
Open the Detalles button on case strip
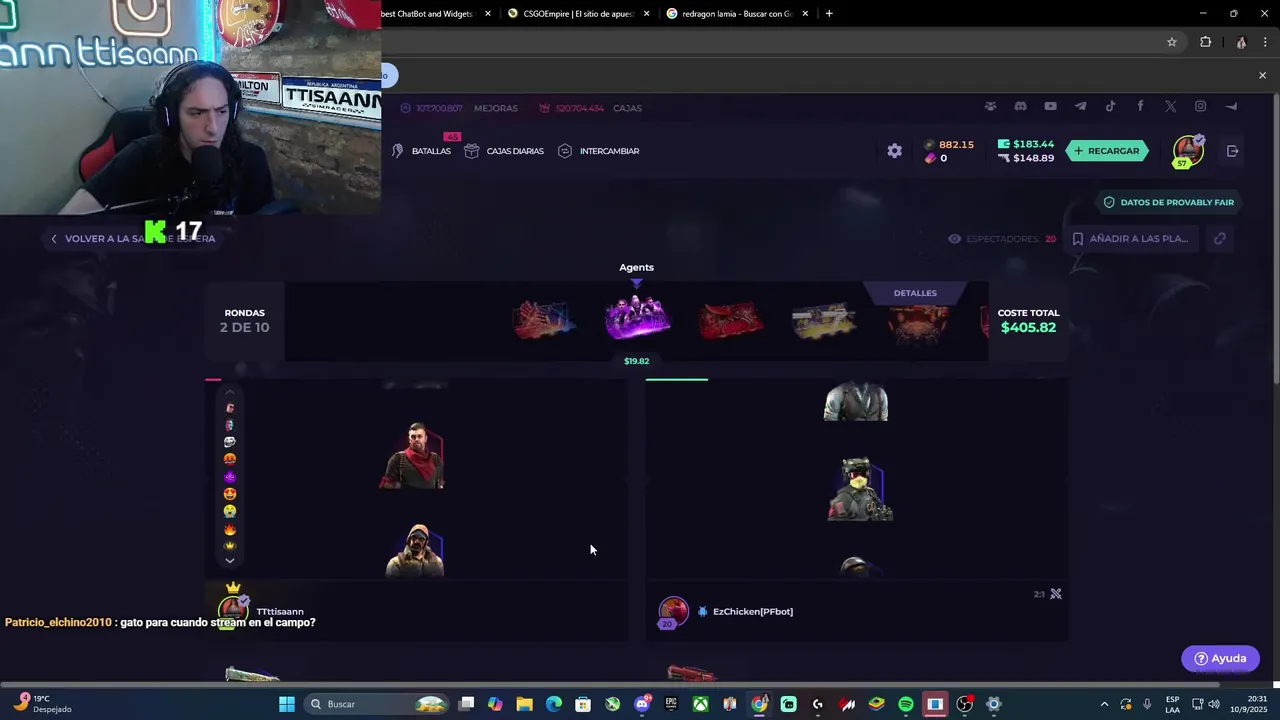click(x=915, y=293)
